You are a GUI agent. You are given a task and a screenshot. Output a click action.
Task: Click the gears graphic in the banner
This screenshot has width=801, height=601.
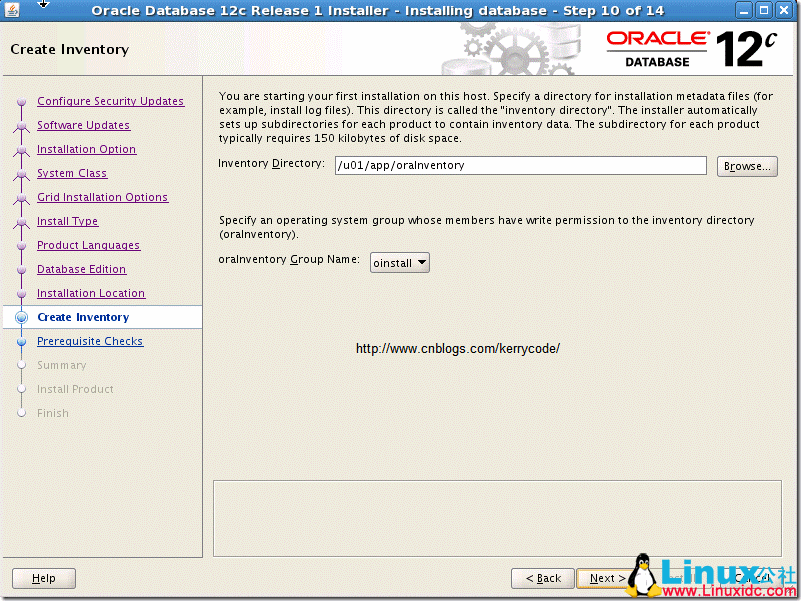point(510,45)
